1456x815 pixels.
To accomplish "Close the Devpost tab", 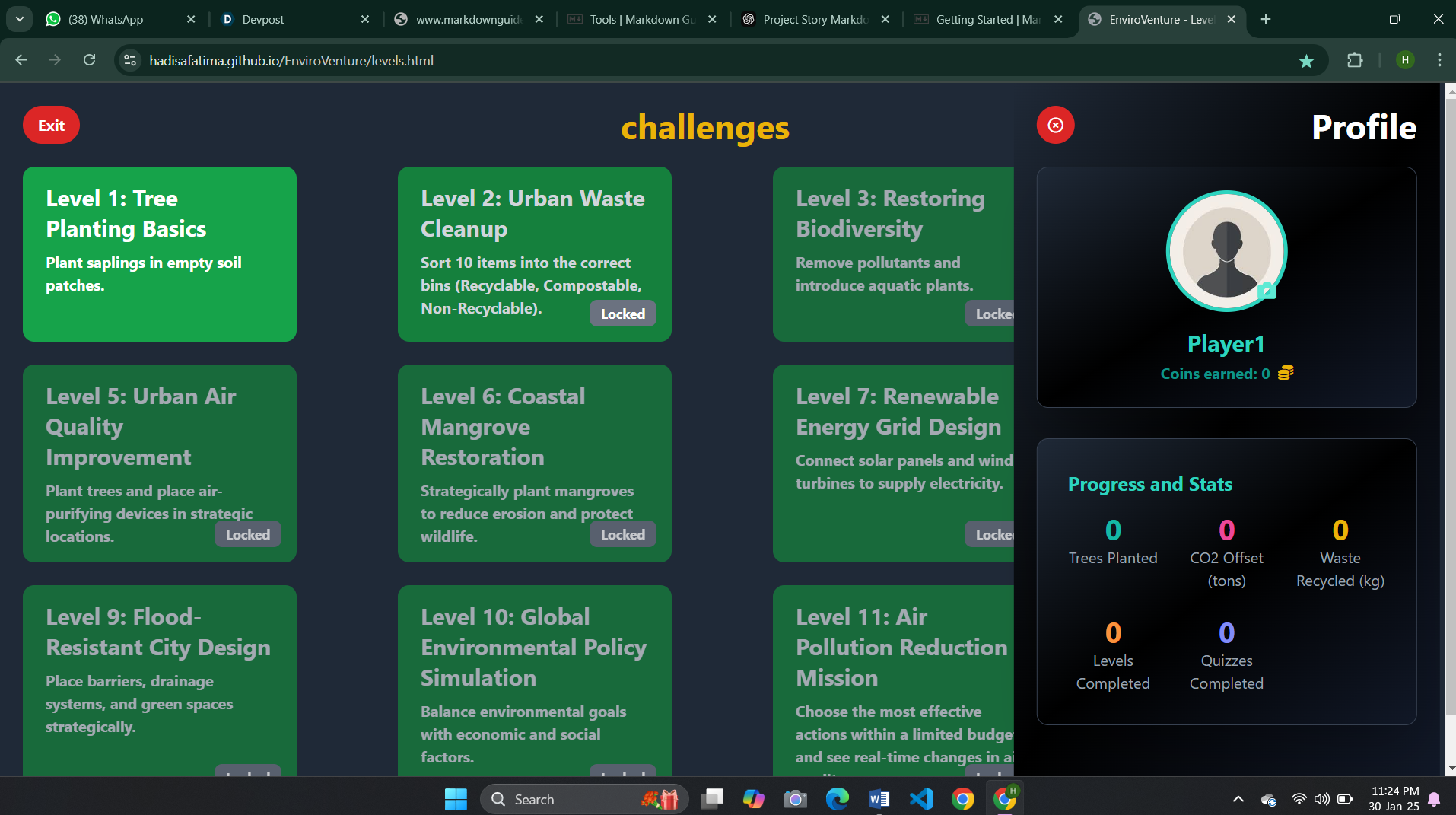I will coord(365,19).
